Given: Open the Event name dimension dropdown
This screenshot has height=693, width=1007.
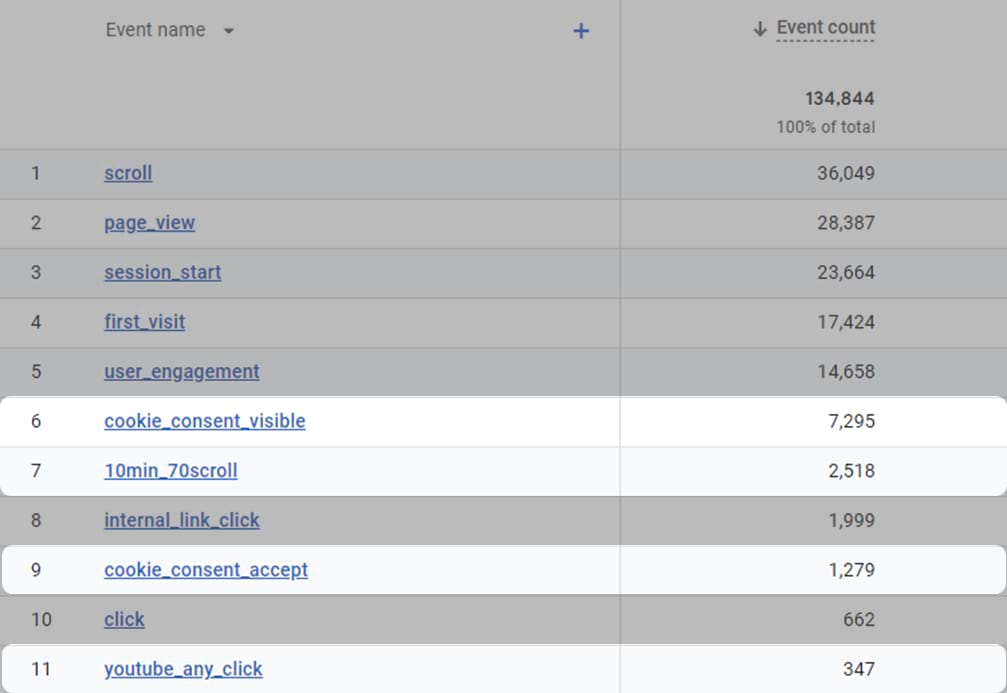Looking at the screenshot, I should pyautogui.click(x=229, y=31).
